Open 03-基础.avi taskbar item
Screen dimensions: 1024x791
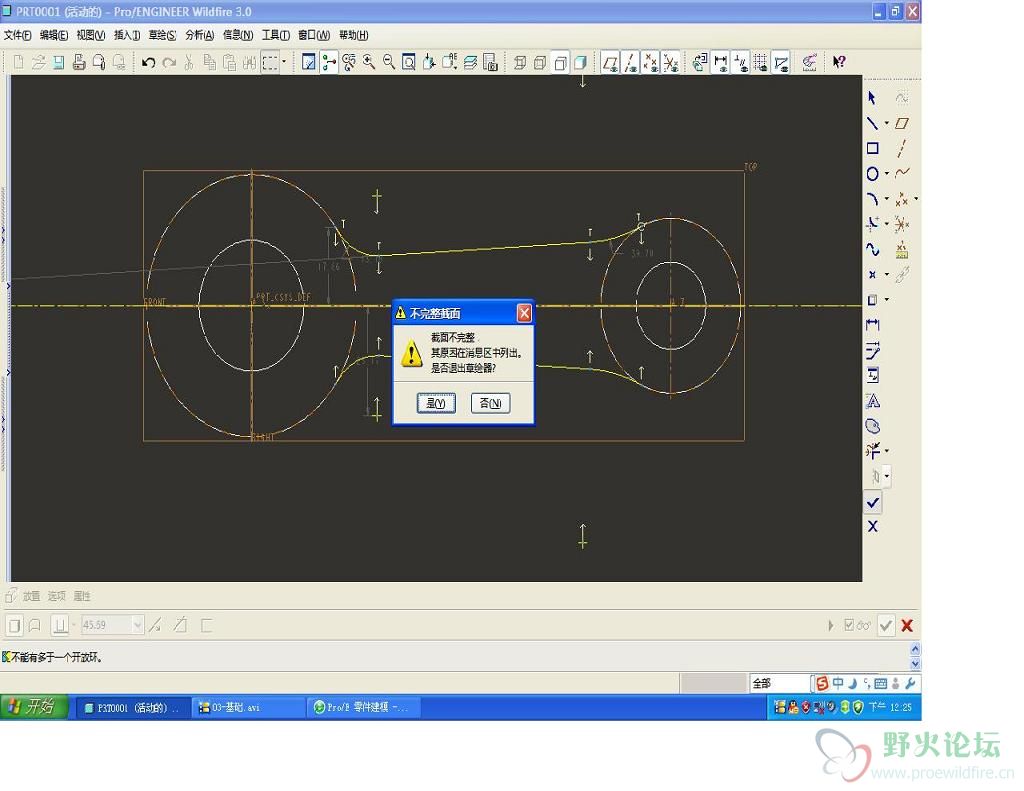pyautogui.click(x=248, y=707)
